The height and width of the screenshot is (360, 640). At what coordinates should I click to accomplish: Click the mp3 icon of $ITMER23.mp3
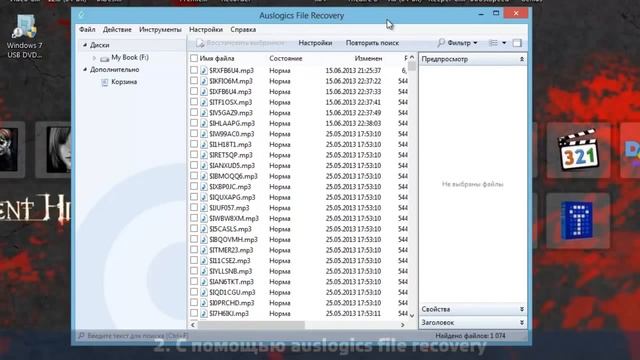204,250
